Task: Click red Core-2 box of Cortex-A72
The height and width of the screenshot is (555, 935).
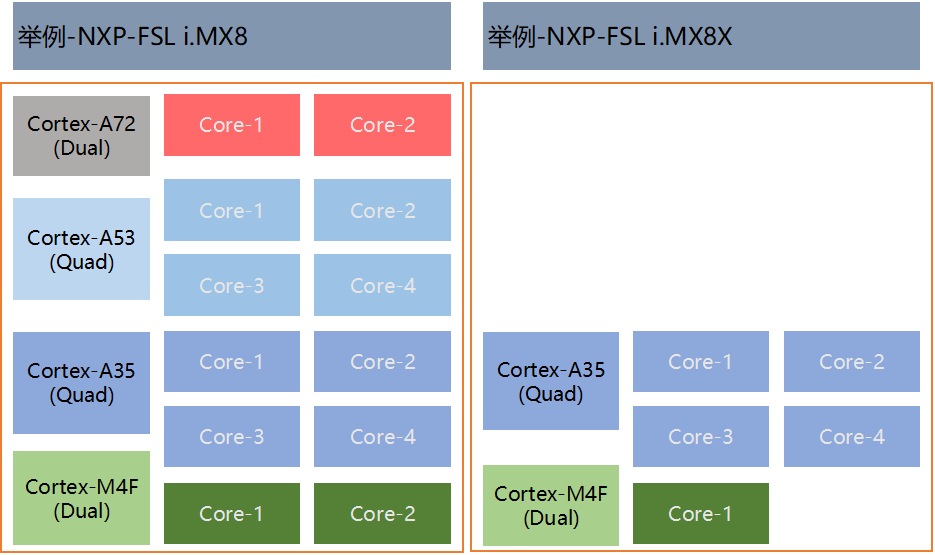Action: point(382,125)
